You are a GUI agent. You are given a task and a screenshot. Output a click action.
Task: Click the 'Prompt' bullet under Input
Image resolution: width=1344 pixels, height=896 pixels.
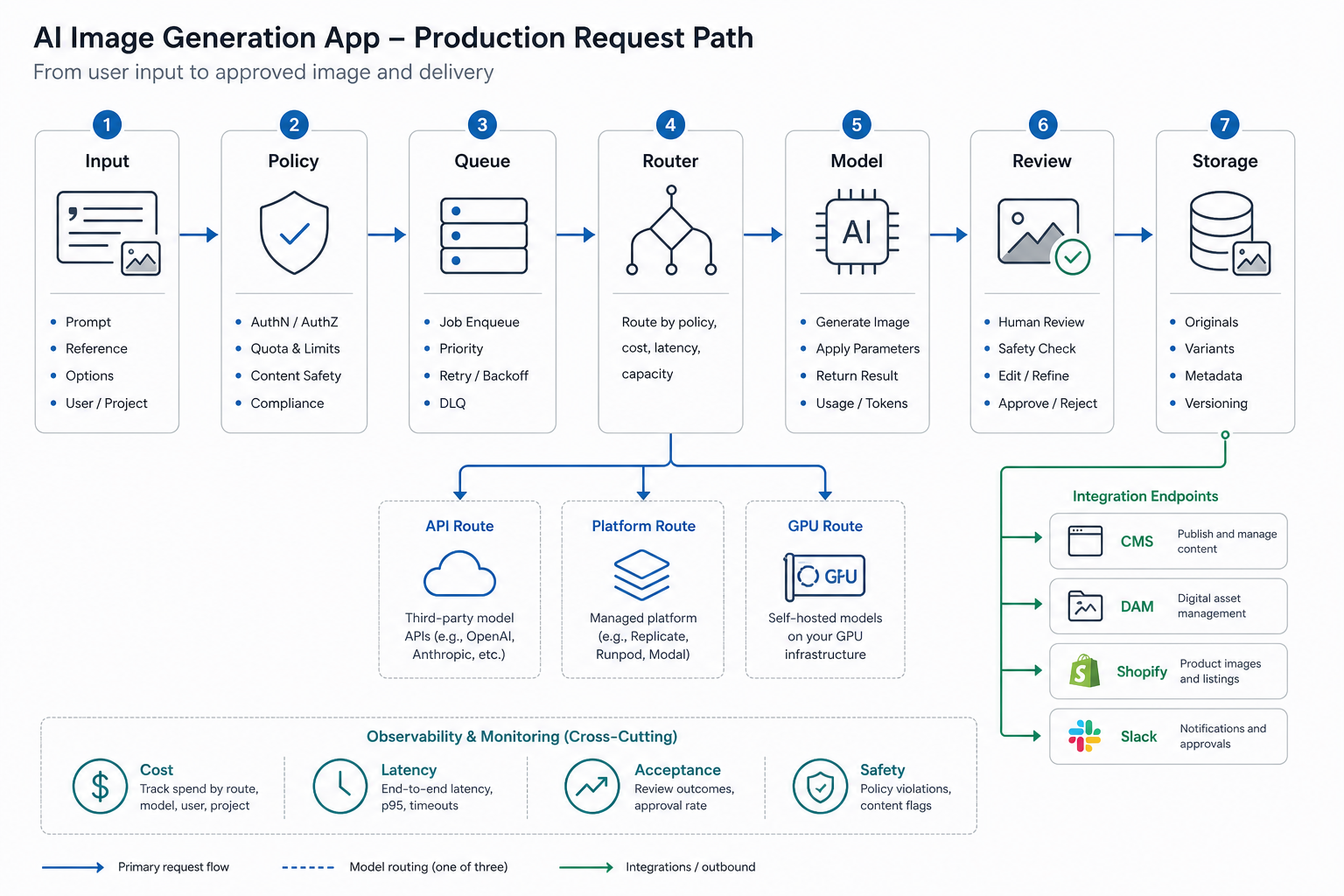click(x=87, y=322)
